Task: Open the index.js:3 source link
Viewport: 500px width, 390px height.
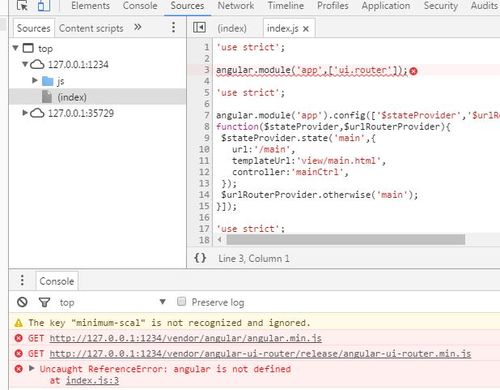Action: 92,380
